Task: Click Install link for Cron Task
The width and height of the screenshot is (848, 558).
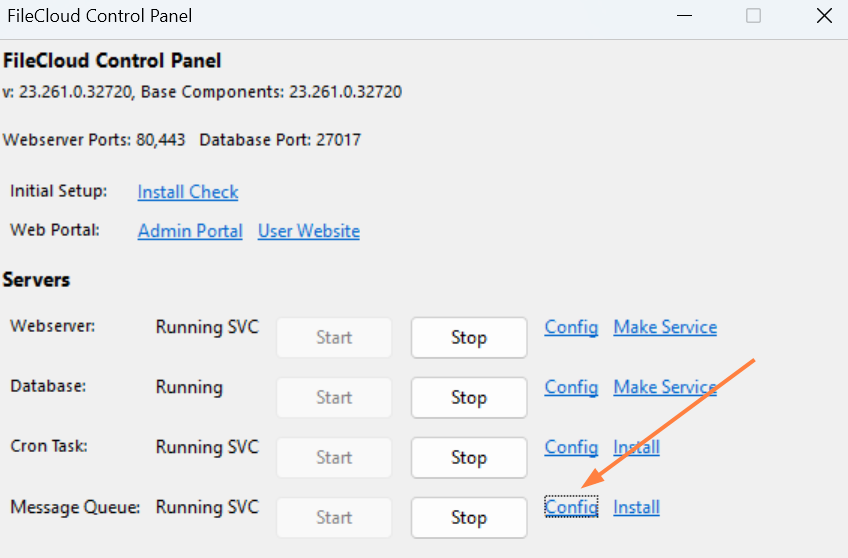Action: 636,447
